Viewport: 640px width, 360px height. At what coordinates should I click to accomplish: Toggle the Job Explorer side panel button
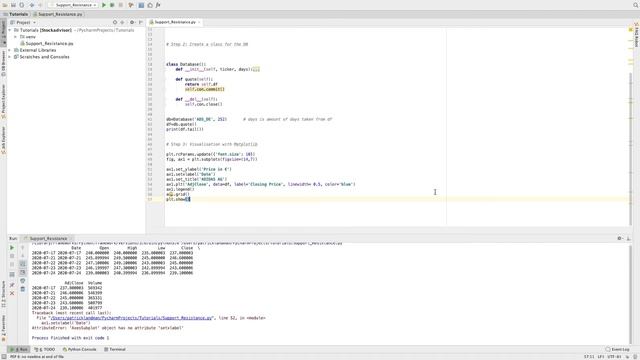pyautogui.click(x=3, y=140)
